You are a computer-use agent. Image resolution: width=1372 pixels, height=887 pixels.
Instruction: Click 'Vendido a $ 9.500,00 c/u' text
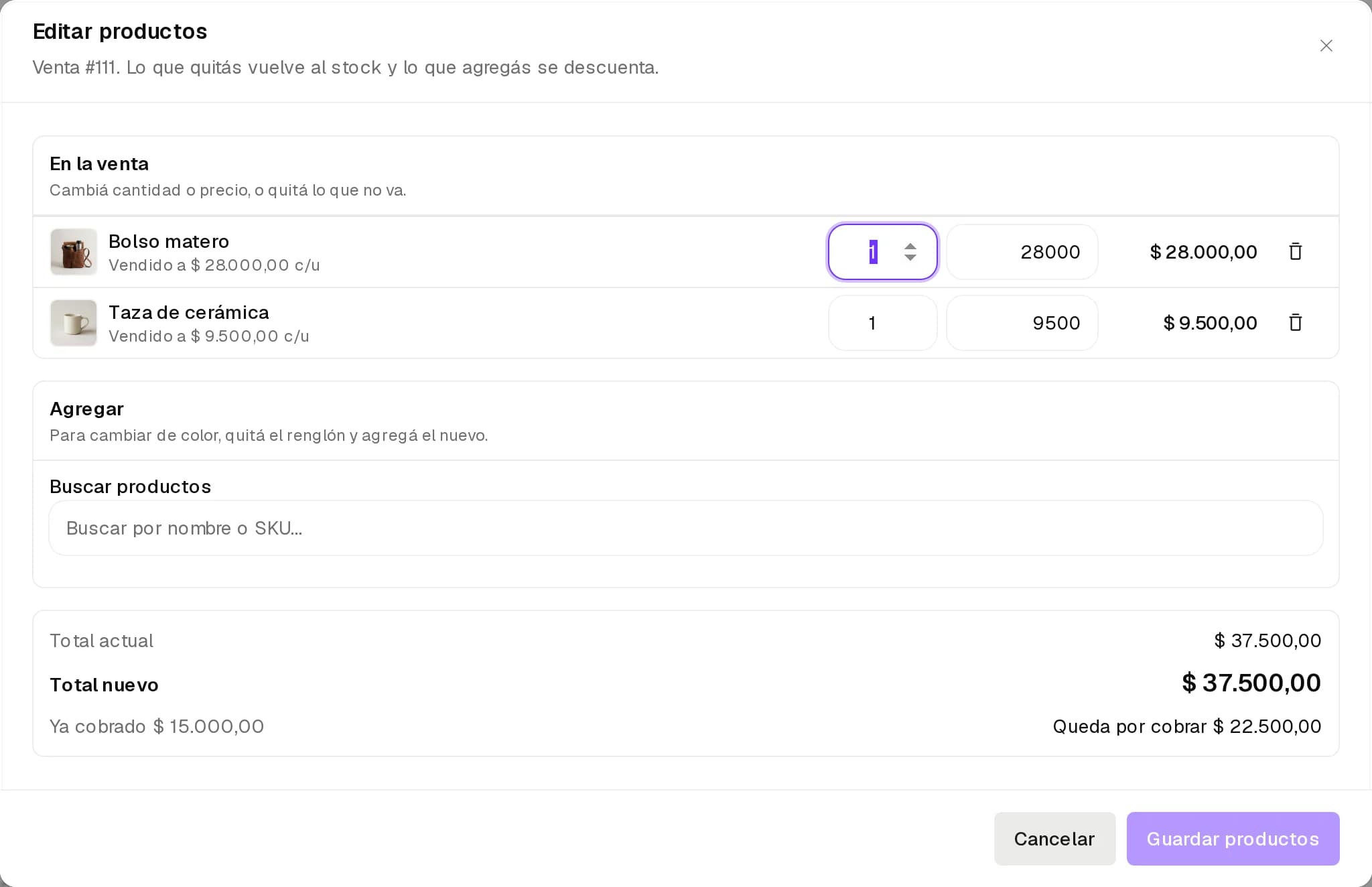209,336
